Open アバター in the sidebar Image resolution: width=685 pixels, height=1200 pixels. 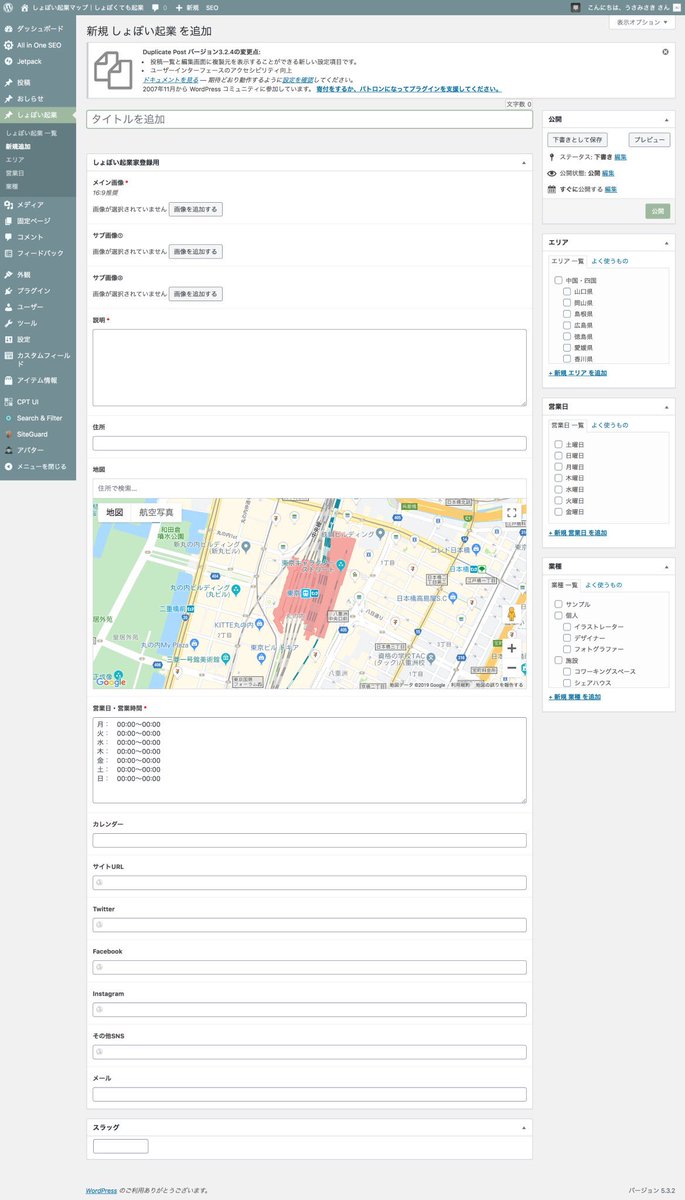(x=38, y=450)
